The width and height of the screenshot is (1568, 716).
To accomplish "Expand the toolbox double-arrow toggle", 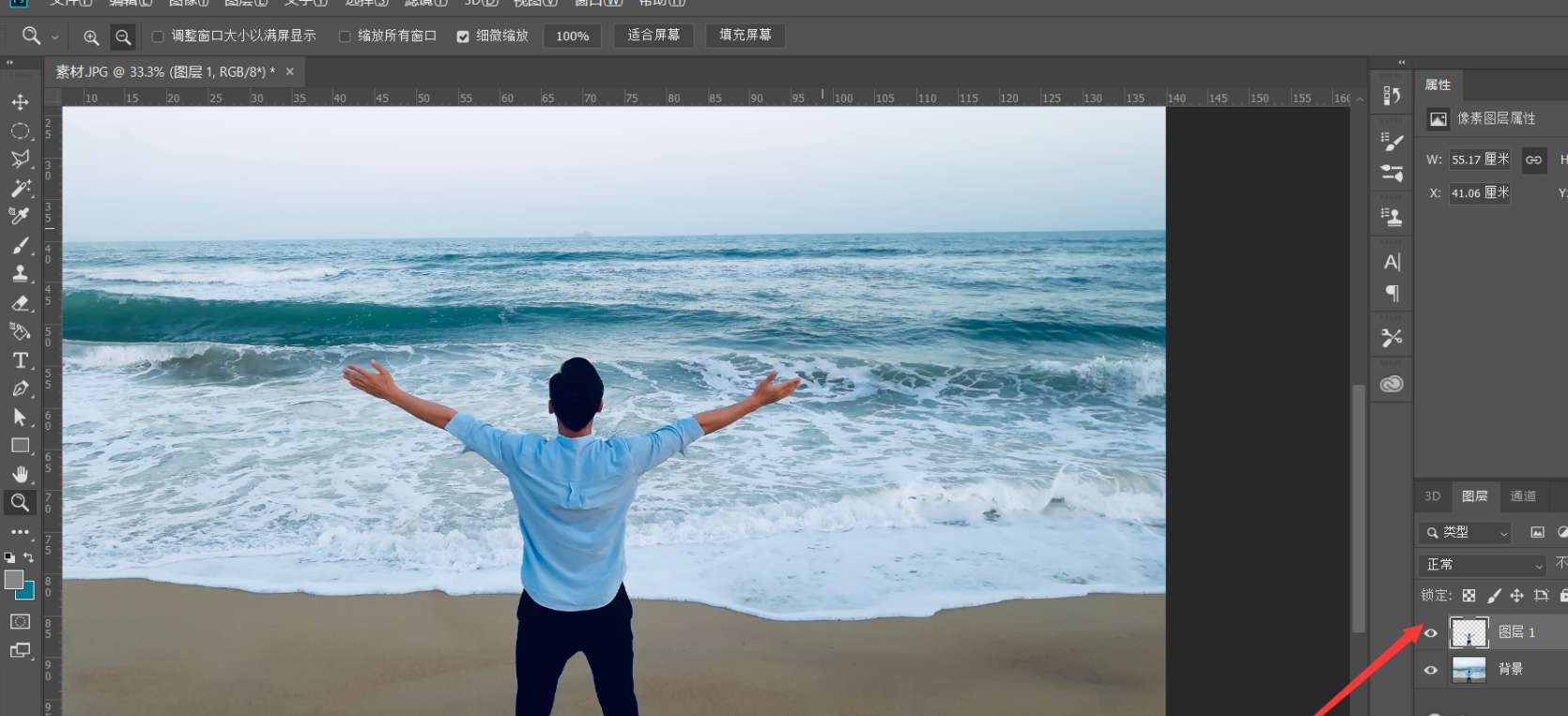I will coord(9,63).
